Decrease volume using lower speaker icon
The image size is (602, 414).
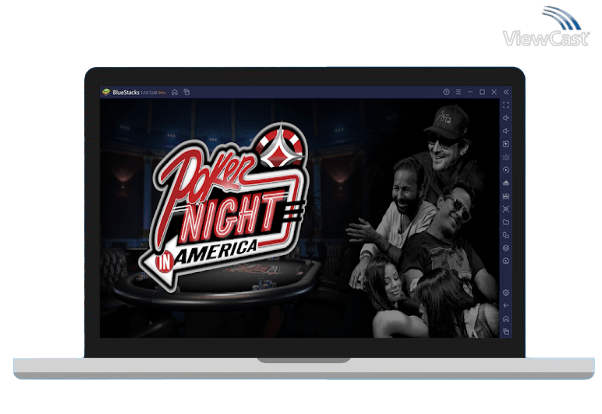506,131
